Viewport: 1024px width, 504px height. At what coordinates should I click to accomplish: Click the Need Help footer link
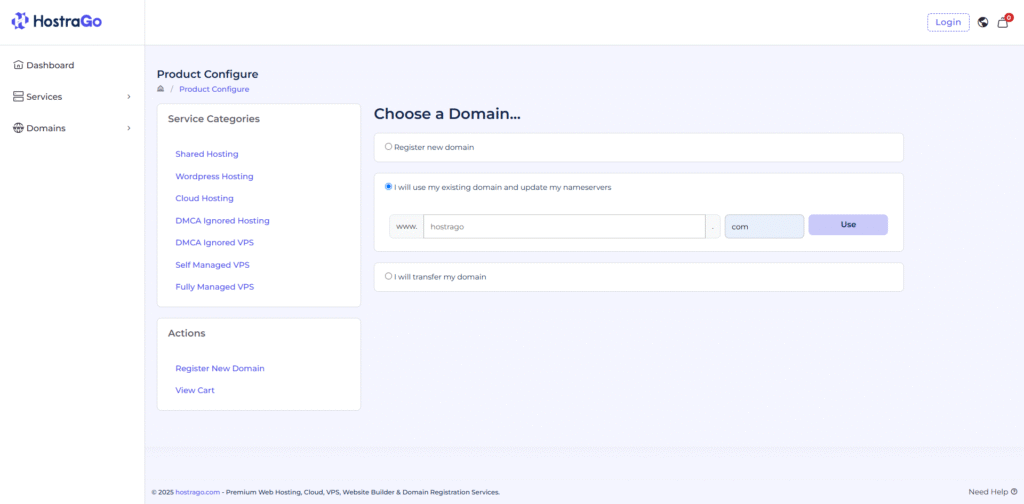[993, 492]
